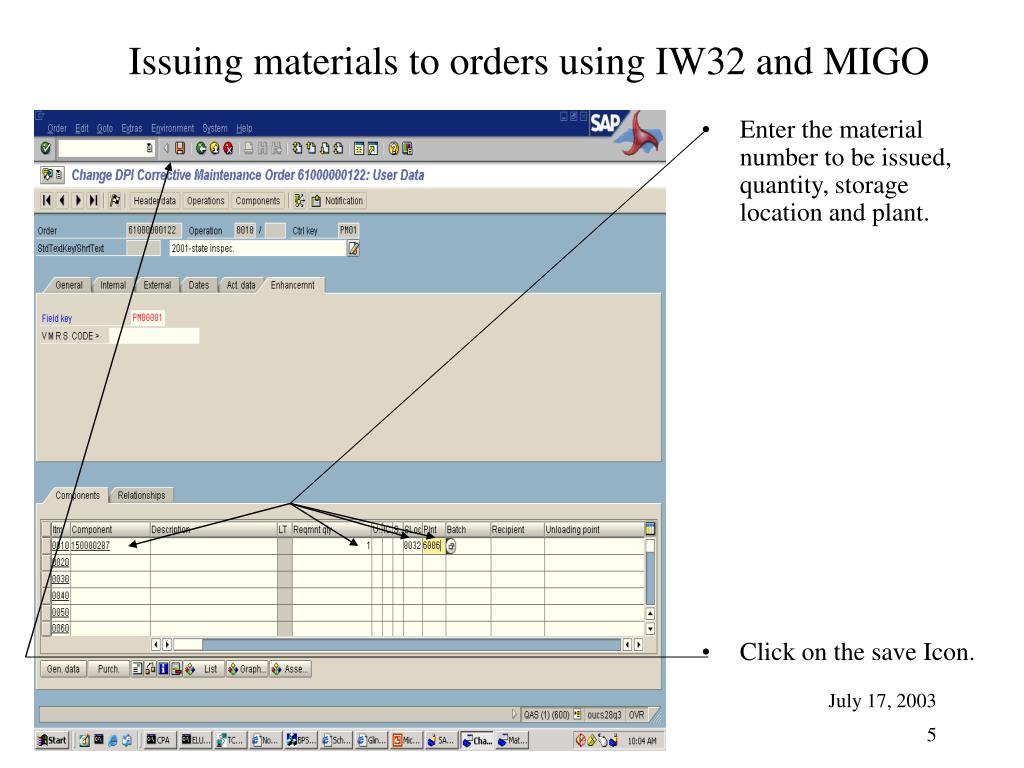Switch to the Dates tab
Screen dimensions: 1024x768
click(199, 285)
